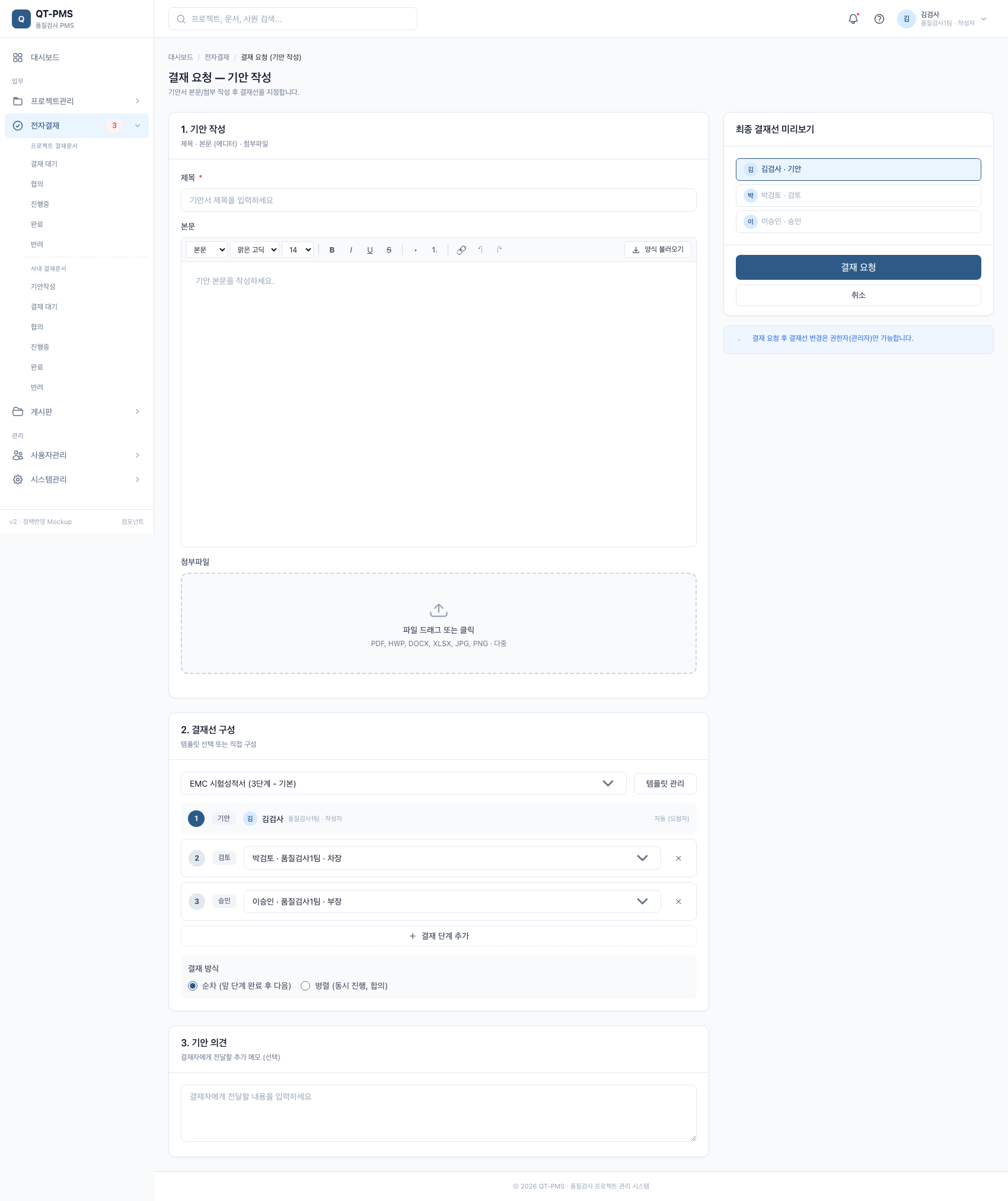The image size is (1008, 1201).
Task: Click the upload icon in attachment area
Action: 439,610
